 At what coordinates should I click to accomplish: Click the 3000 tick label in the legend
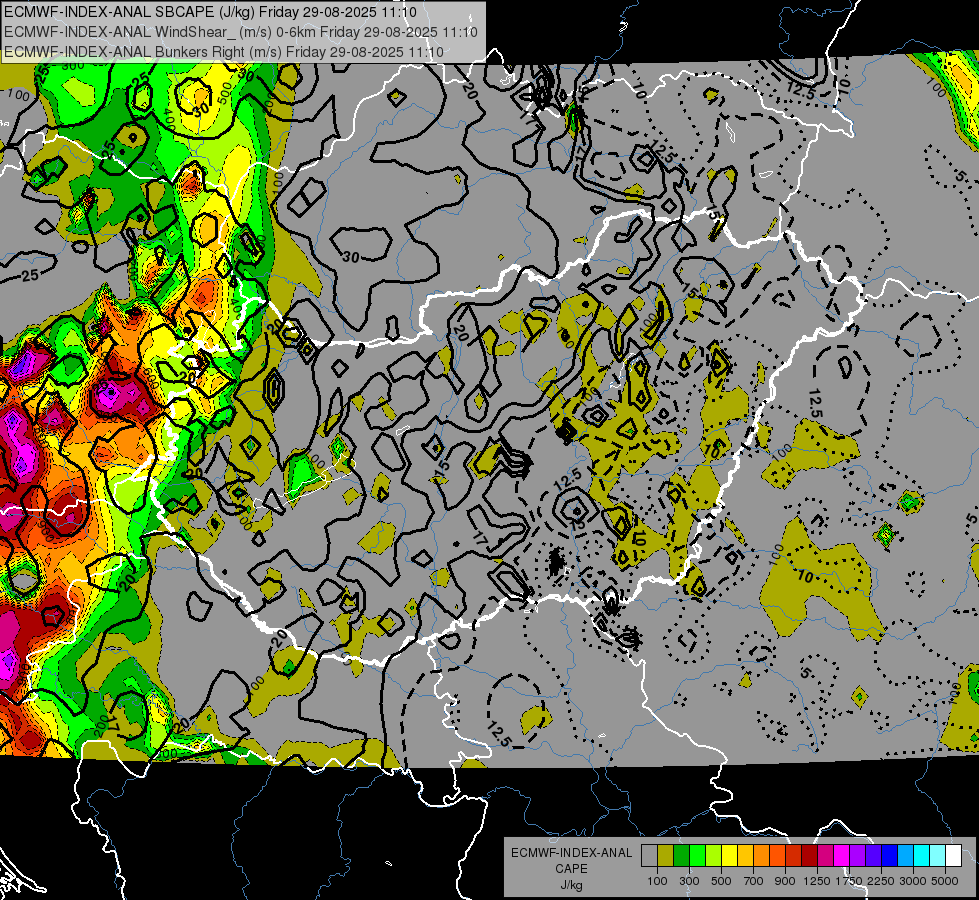pos(913,881)
